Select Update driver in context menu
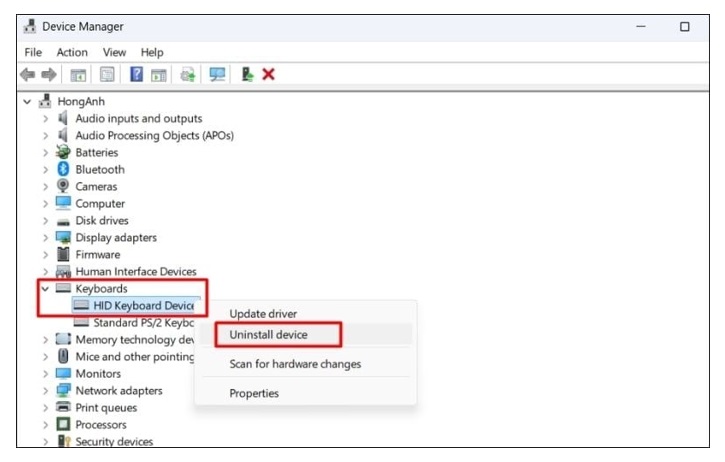The width and height of the screenshot is (725, 462). 263,314
